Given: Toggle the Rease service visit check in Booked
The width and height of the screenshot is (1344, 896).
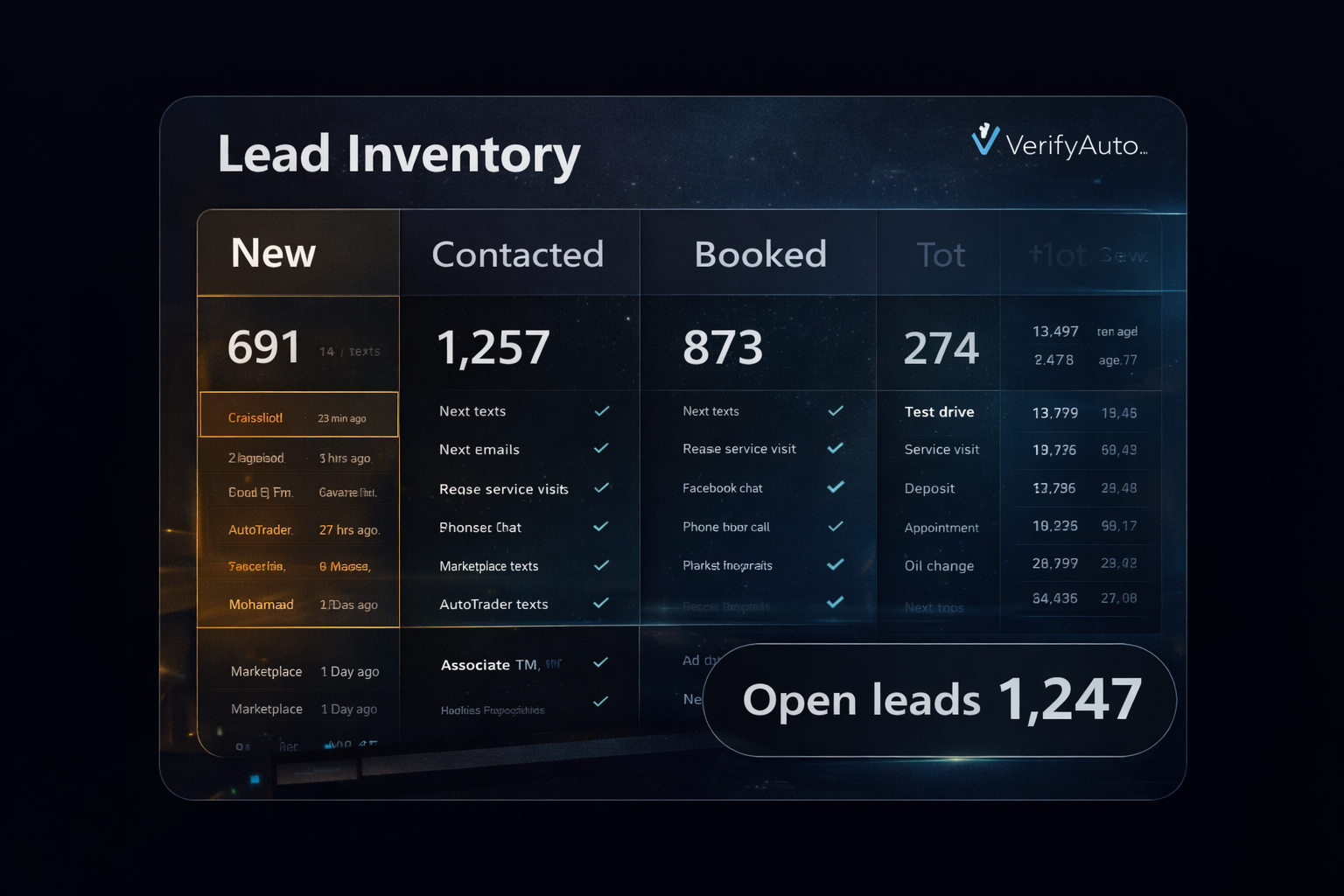Looking at the screenshot, I should 835,448.
